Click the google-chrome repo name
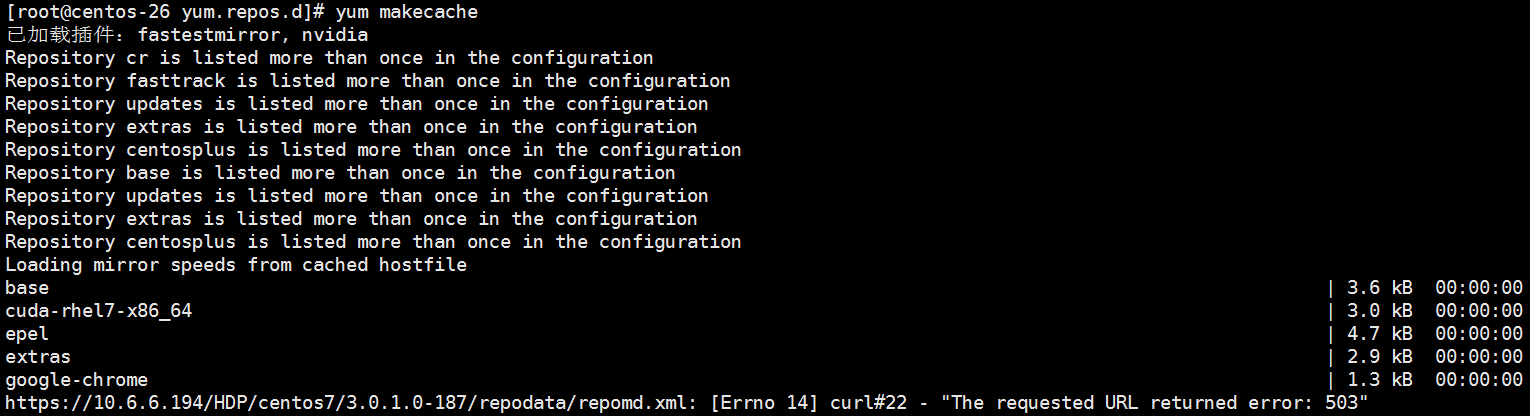Image resolution: width=1530 pixels, height=416 pixels. point(76,380)
